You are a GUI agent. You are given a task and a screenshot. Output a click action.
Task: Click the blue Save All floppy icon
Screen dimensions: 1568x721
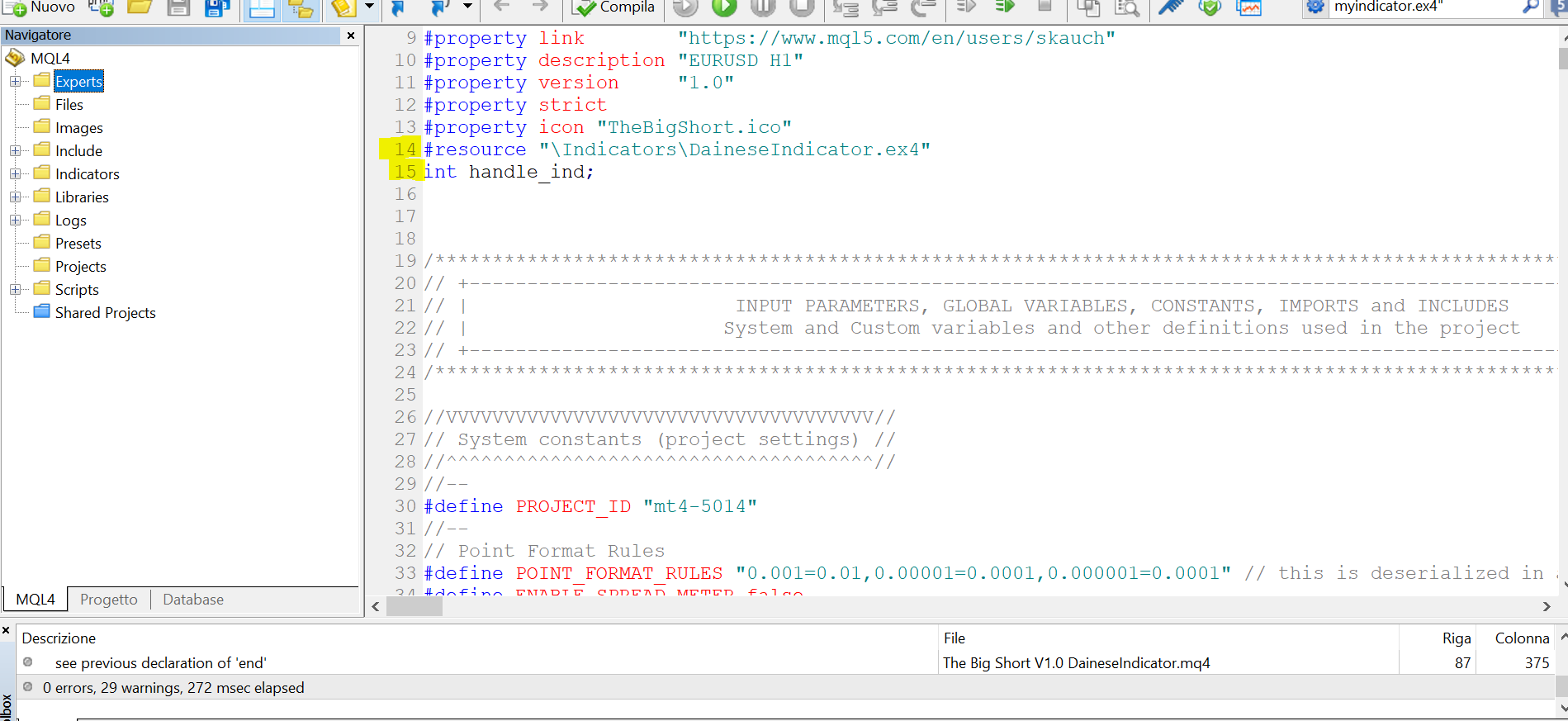[217, 7]
